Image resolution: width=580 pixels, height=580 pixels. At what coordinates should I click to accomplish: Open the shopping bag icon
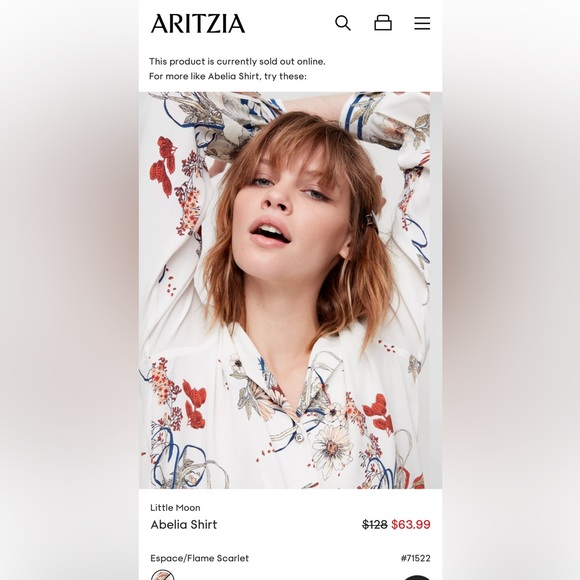383,23
